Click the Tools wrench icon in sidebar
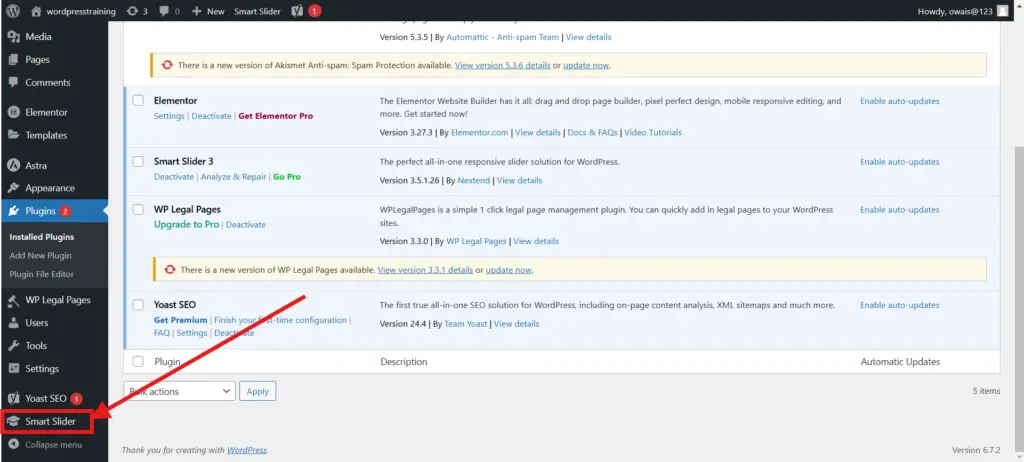Viewport: 1024px width, 462px height. point(14,346)
